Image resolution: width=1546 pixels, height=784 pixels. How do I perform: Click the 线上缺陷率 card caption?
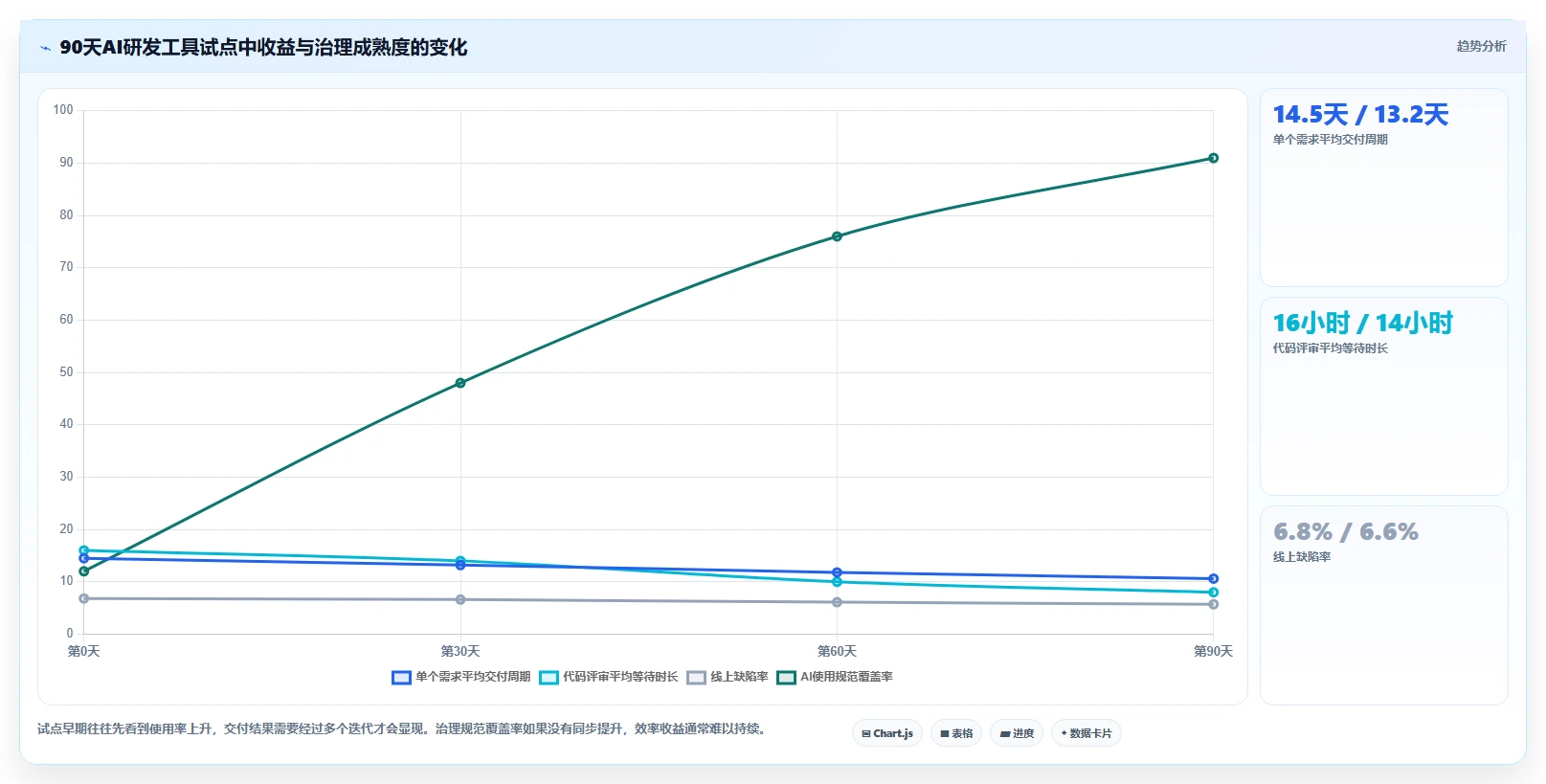tap(1301, 557)
